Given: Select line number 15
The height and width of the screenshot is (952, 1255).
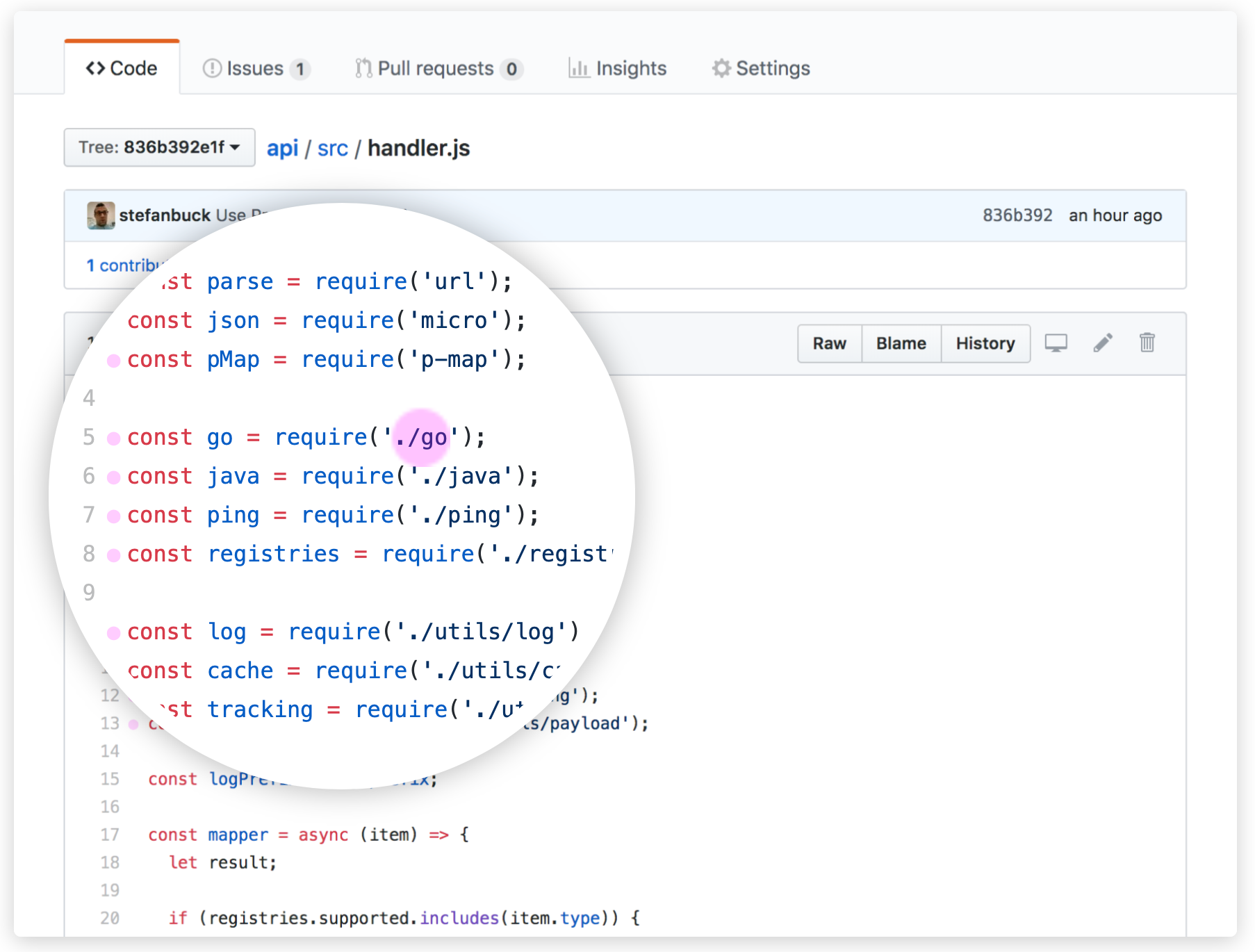Looking at the screenshot, I should (110, 779).
